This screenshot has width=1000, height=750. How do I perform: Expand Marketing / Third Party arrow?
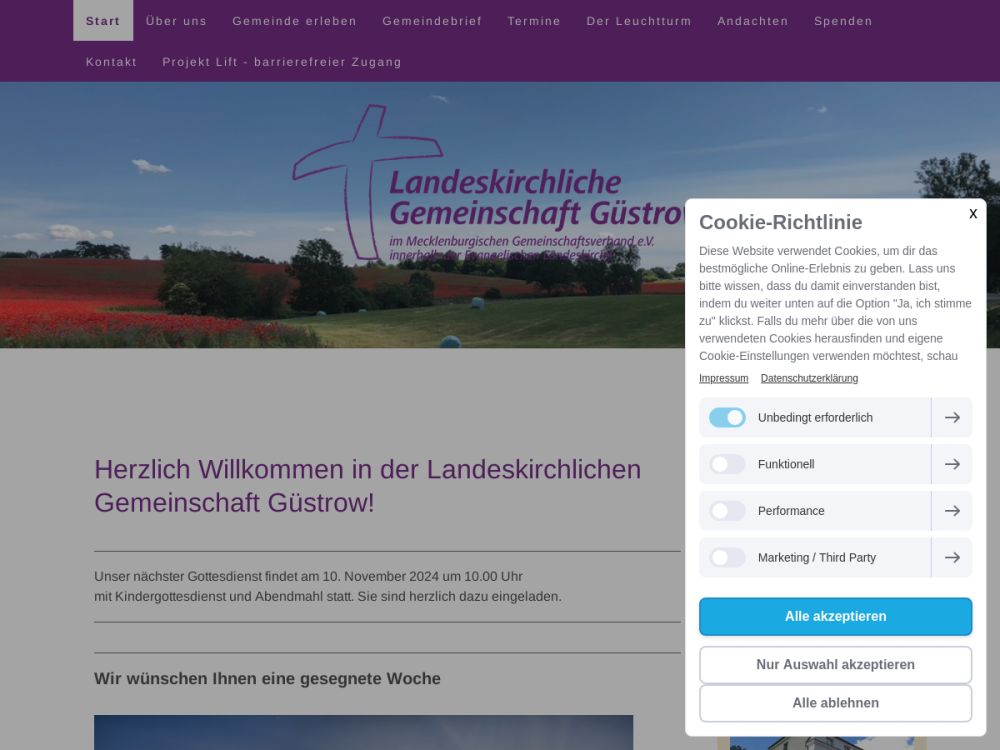[x=952, y=558]
